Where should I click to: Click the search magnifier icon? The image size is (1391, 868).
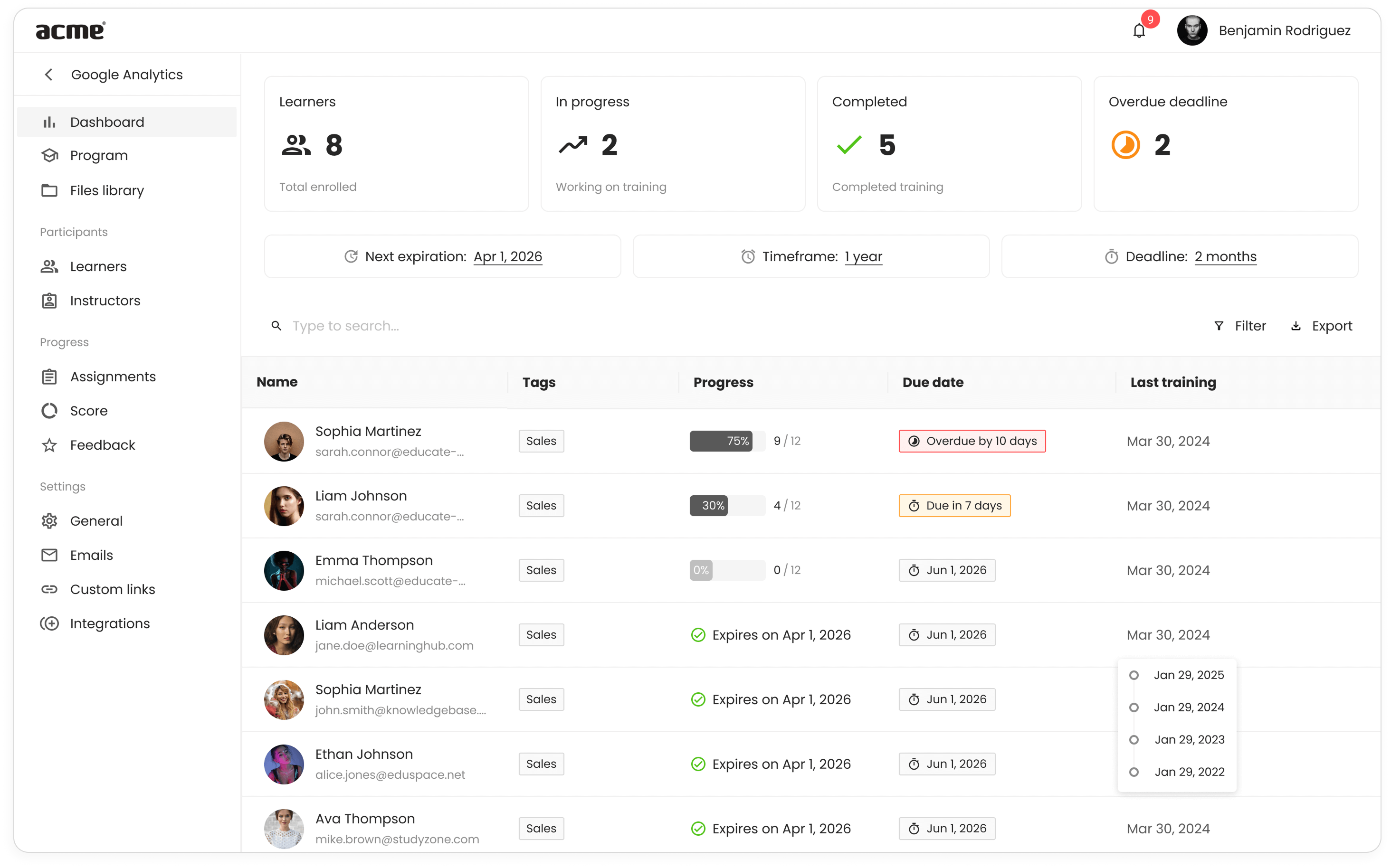[276, 326]
